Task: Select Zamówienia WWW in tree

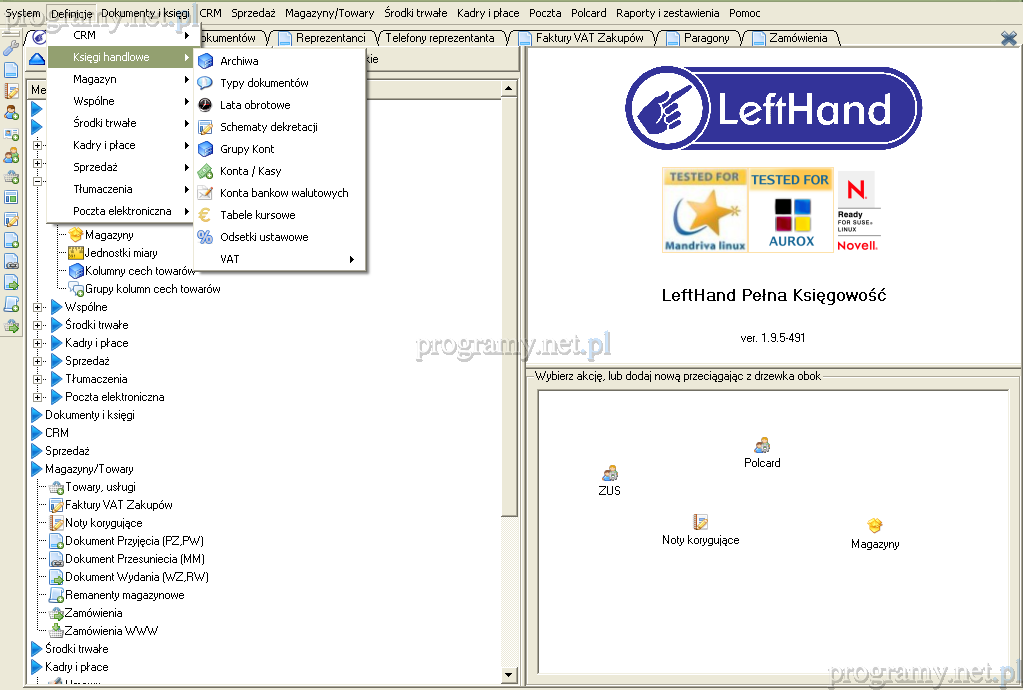Action: [x=111, y=631]
